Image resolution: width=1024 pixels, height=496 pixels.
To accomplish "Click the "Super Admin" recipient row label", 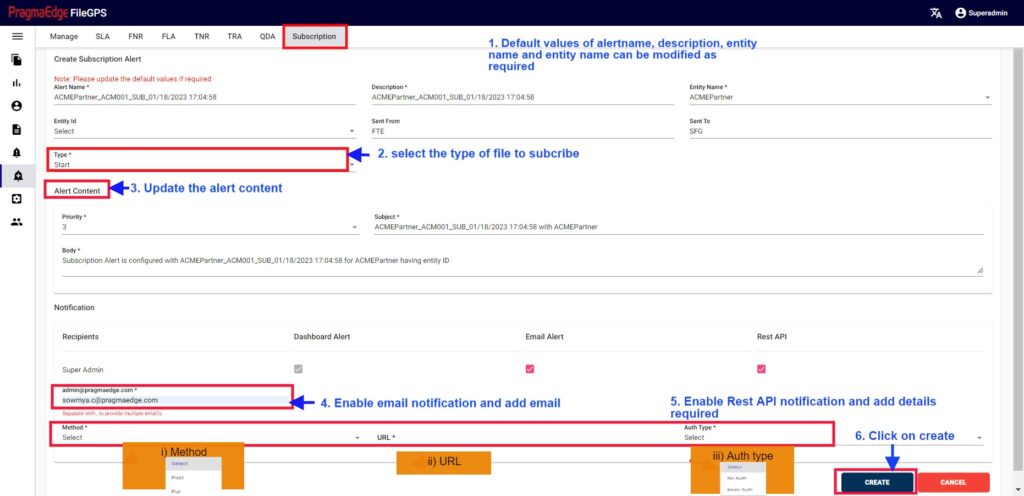I will click(x=82, y=369).
